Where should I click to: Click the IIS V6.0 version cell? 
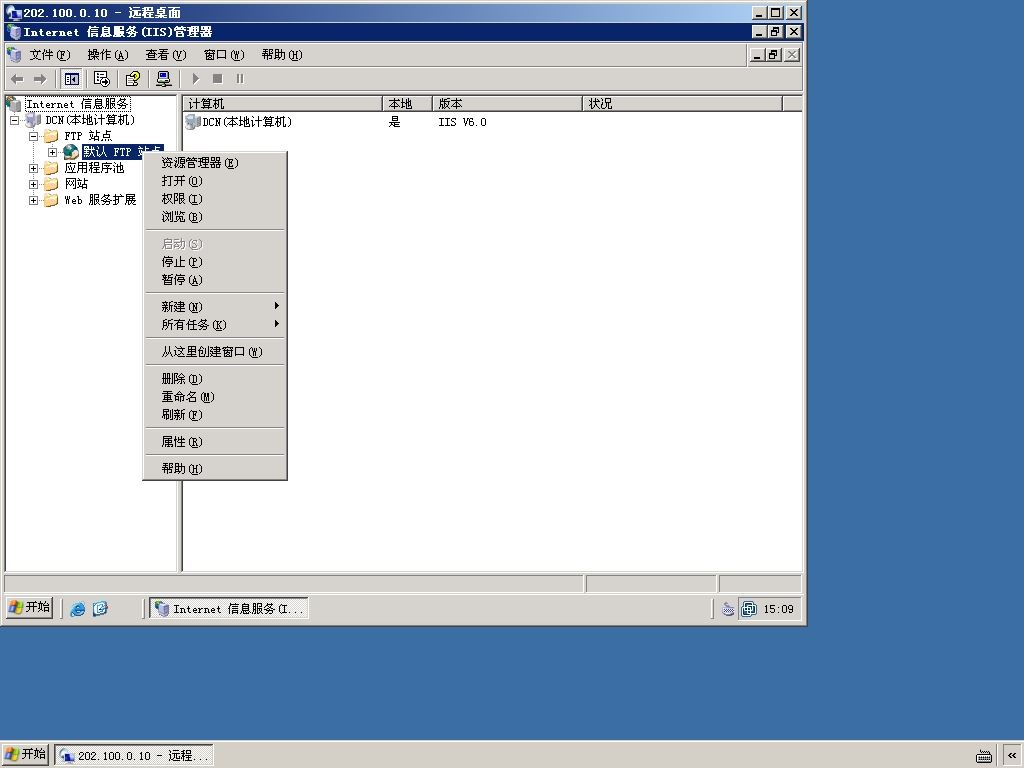tap(462, 122)
